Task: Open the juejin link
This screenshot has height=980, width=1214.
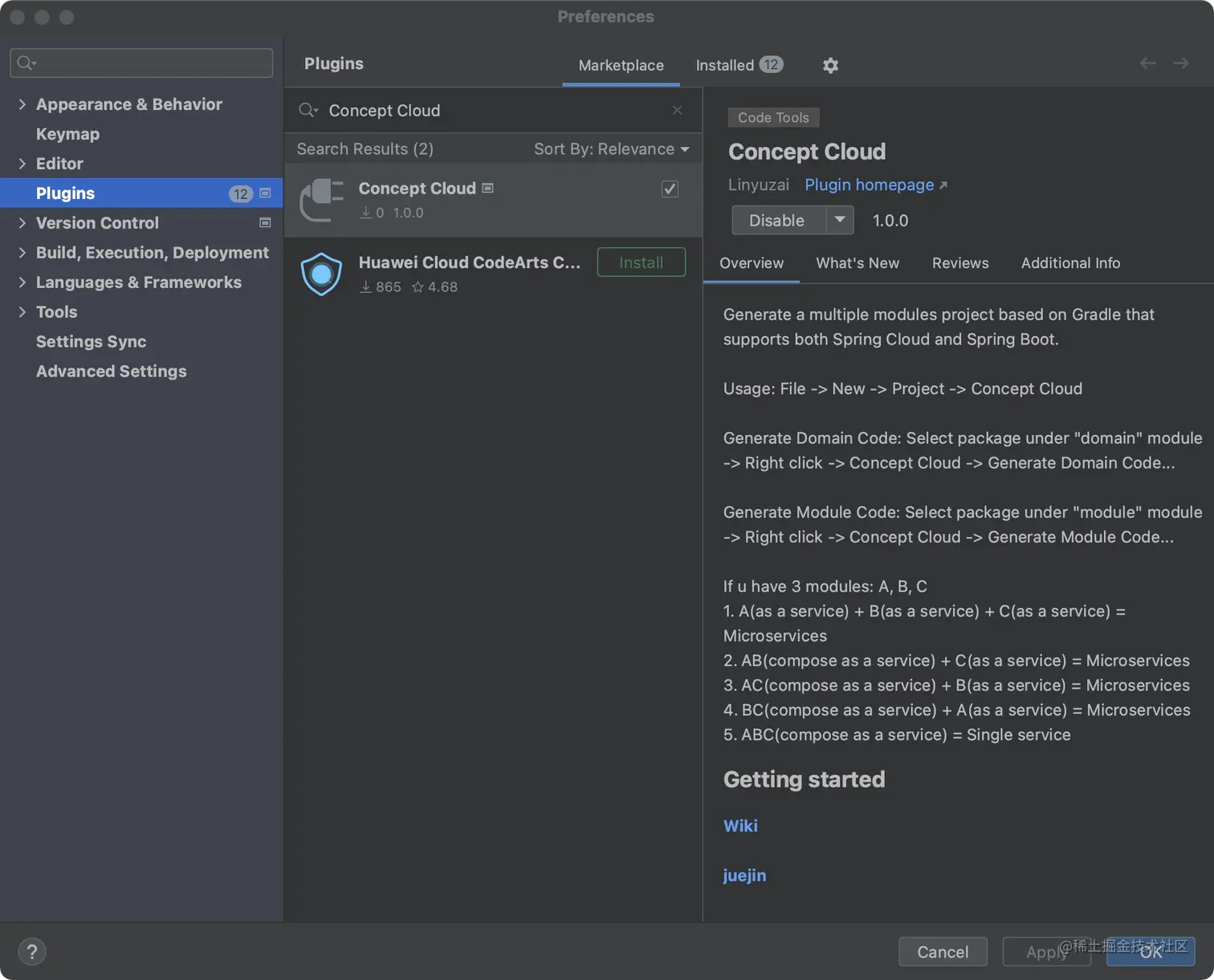Action: point(744,876)
